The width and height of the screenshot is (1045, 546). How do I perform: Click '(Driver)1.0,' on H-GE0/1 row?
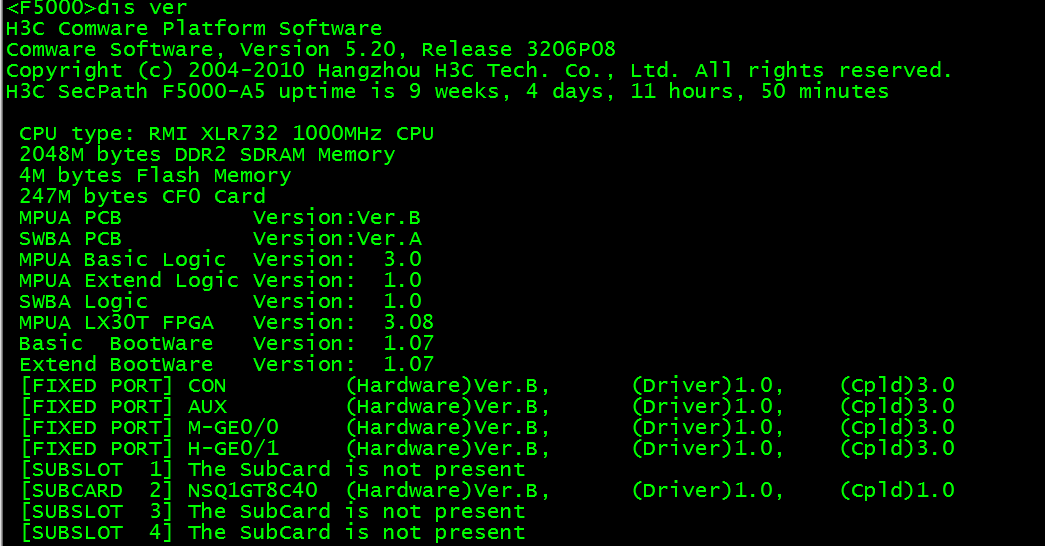[708, 449]
